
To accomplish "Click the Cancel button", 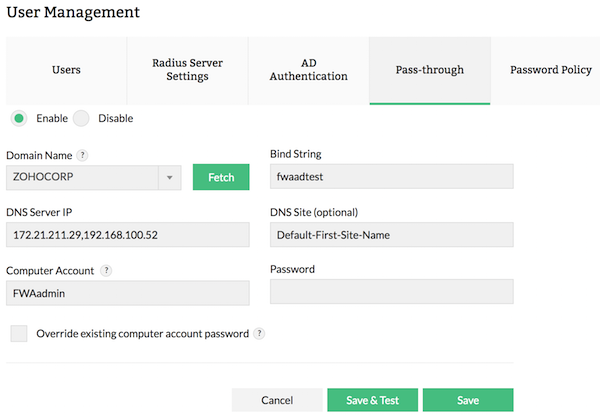I will [277, 400].
